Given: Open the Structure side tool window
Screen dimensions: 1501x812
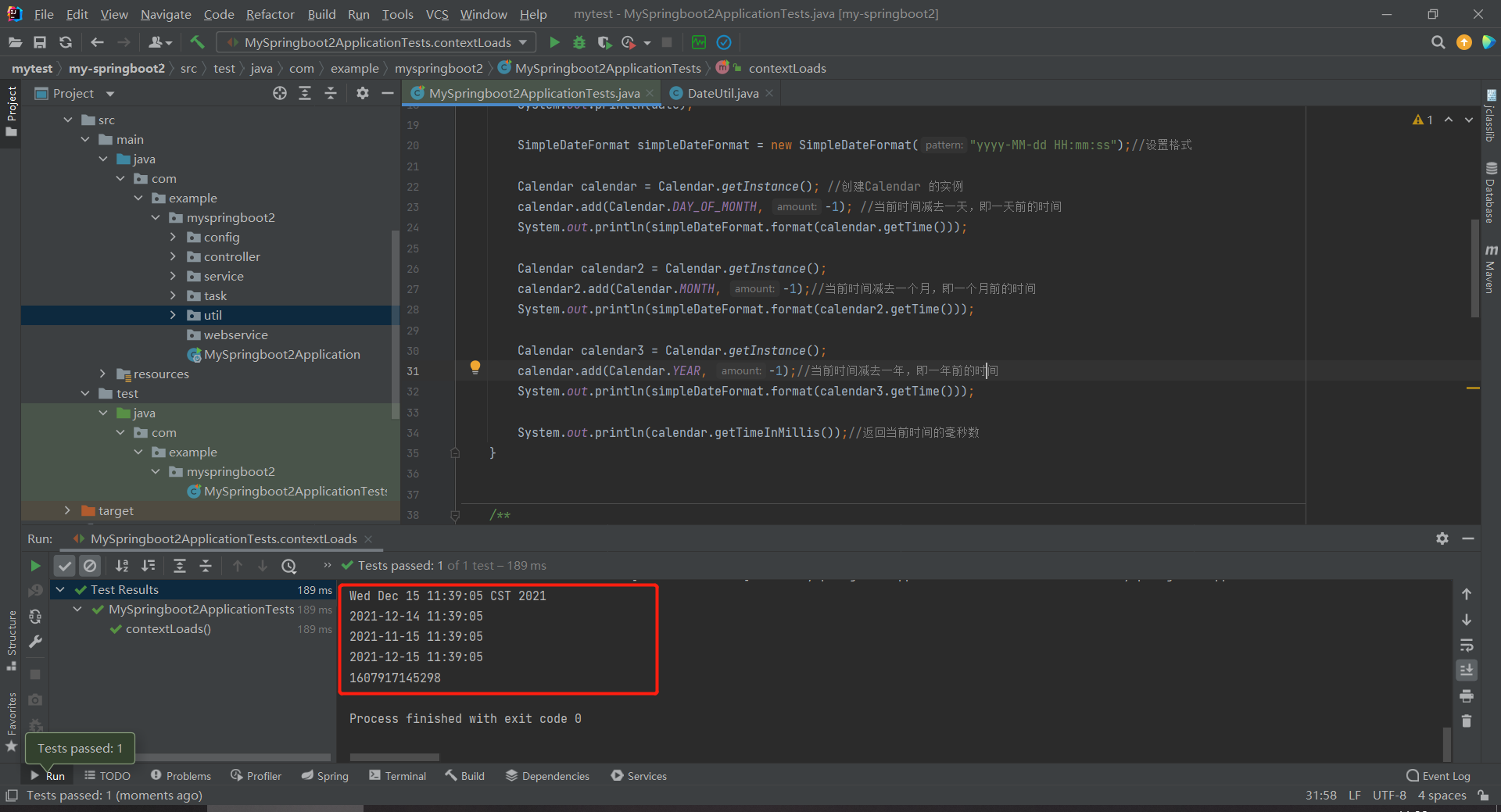Looking at the screenshot, I should [12, 641].
